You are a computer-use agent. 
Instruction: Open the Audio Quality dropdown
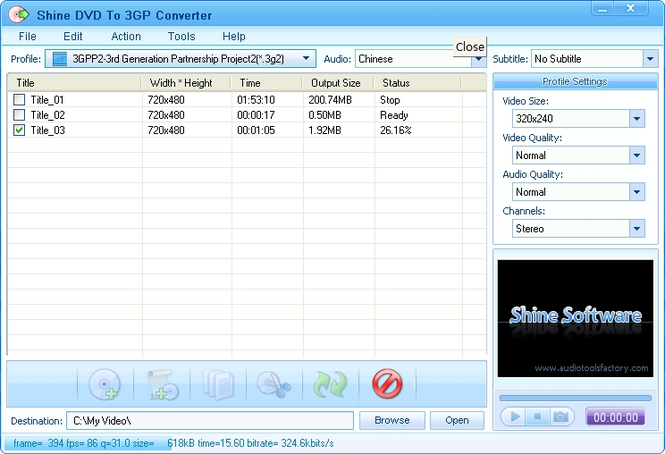637,192
